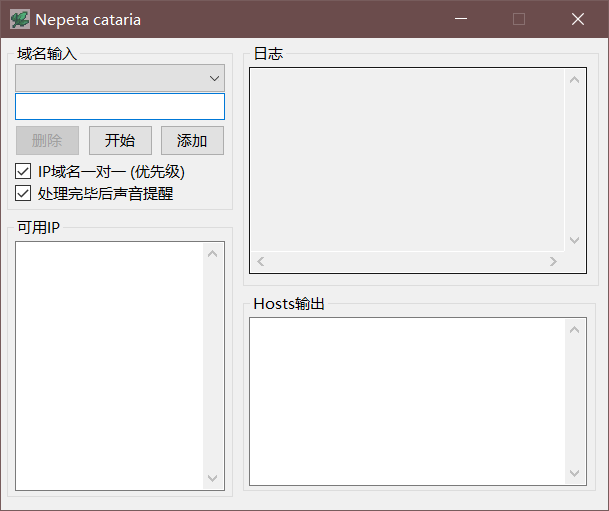Click up arrow of 日志 vertical scrollbar
Image resolution: width=609 pixels, height=511 pixels.
574,80
